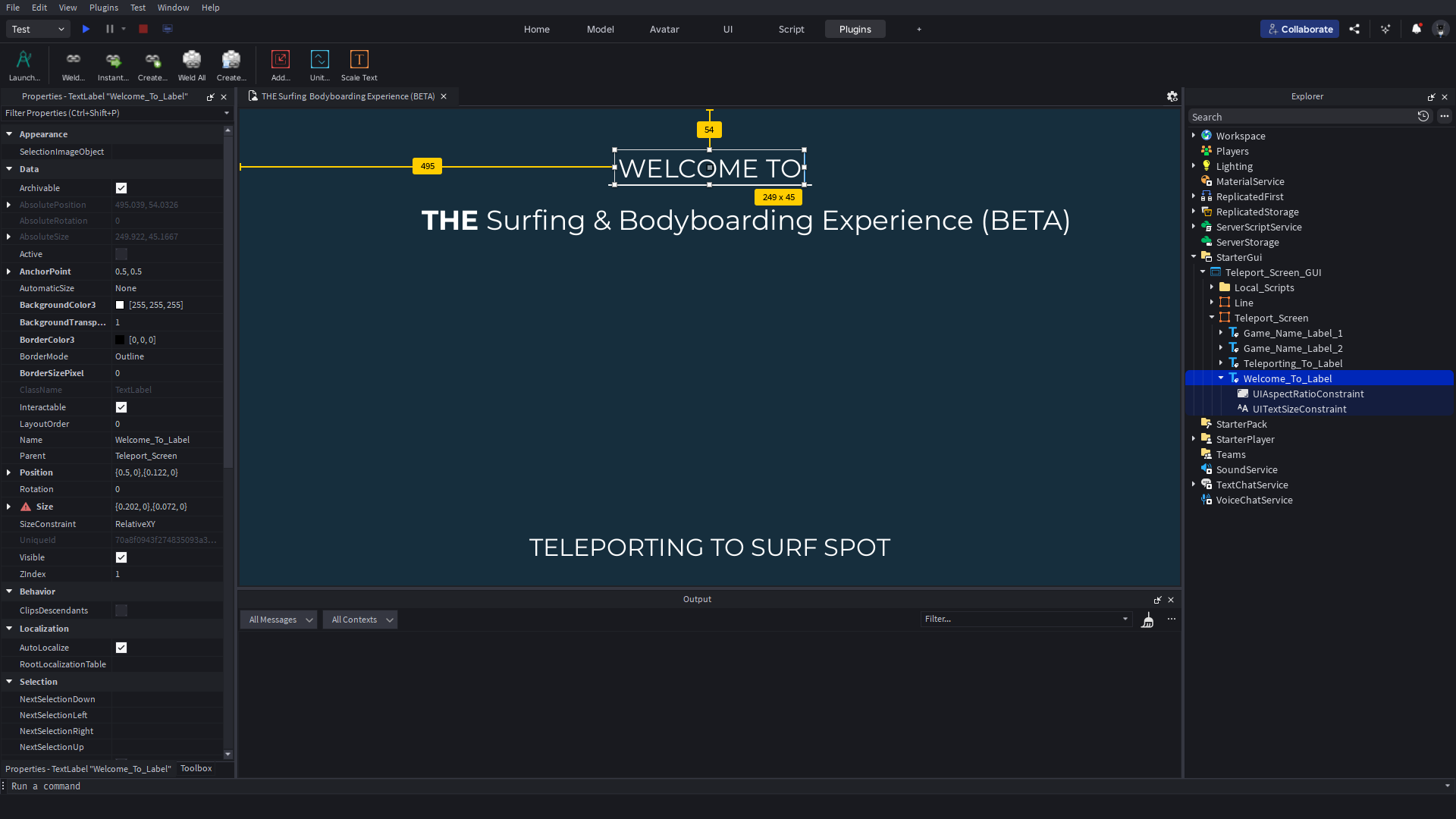Expand the AnchorPoint property
The image size is (1456, 819).
pos(8,271)
